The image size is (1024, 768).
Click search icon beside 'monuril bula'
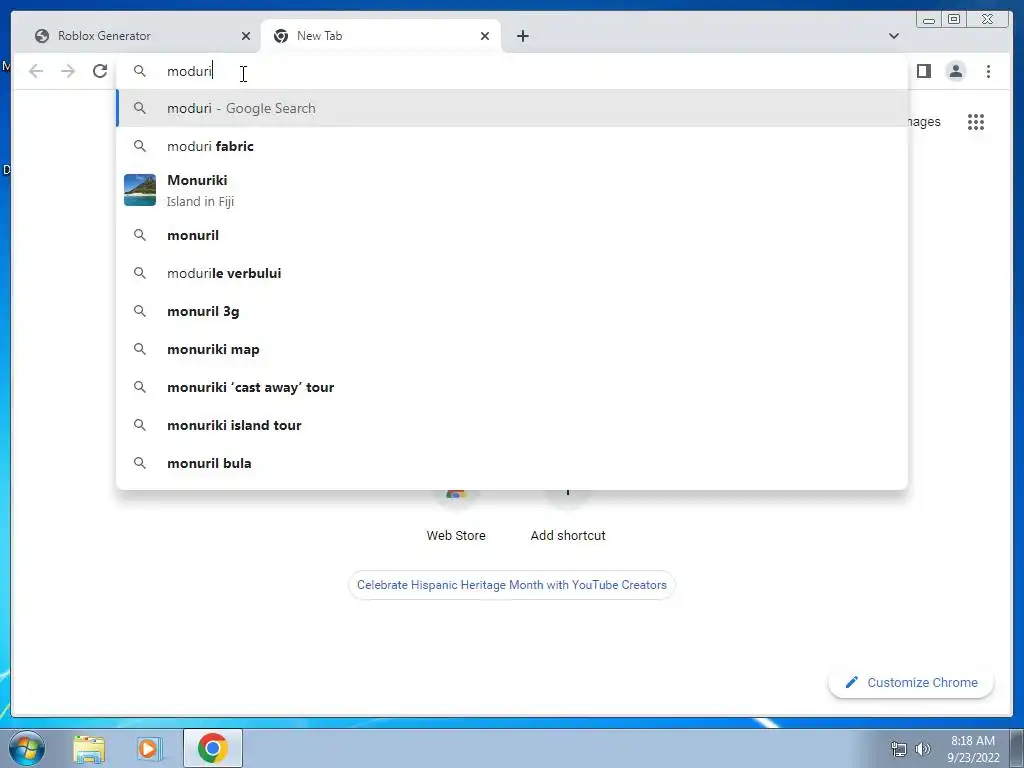coord(140,462)
